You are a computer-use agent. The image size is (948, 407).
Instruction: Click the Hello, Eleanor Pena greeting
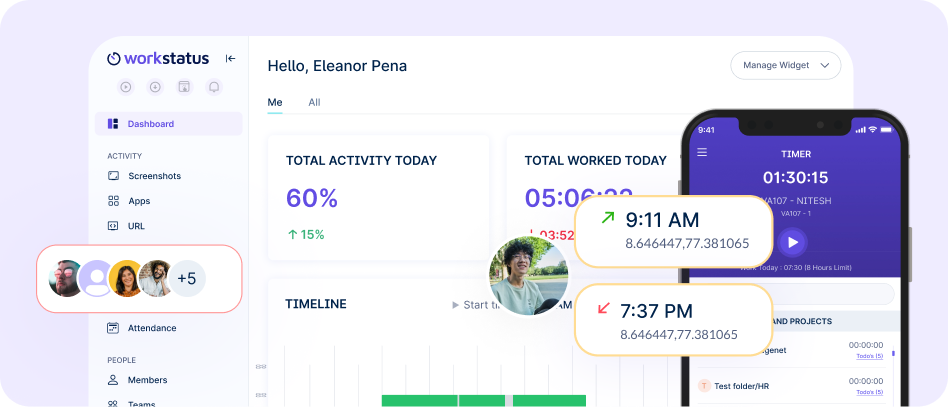pyautogui.click(x=337, y=66)
